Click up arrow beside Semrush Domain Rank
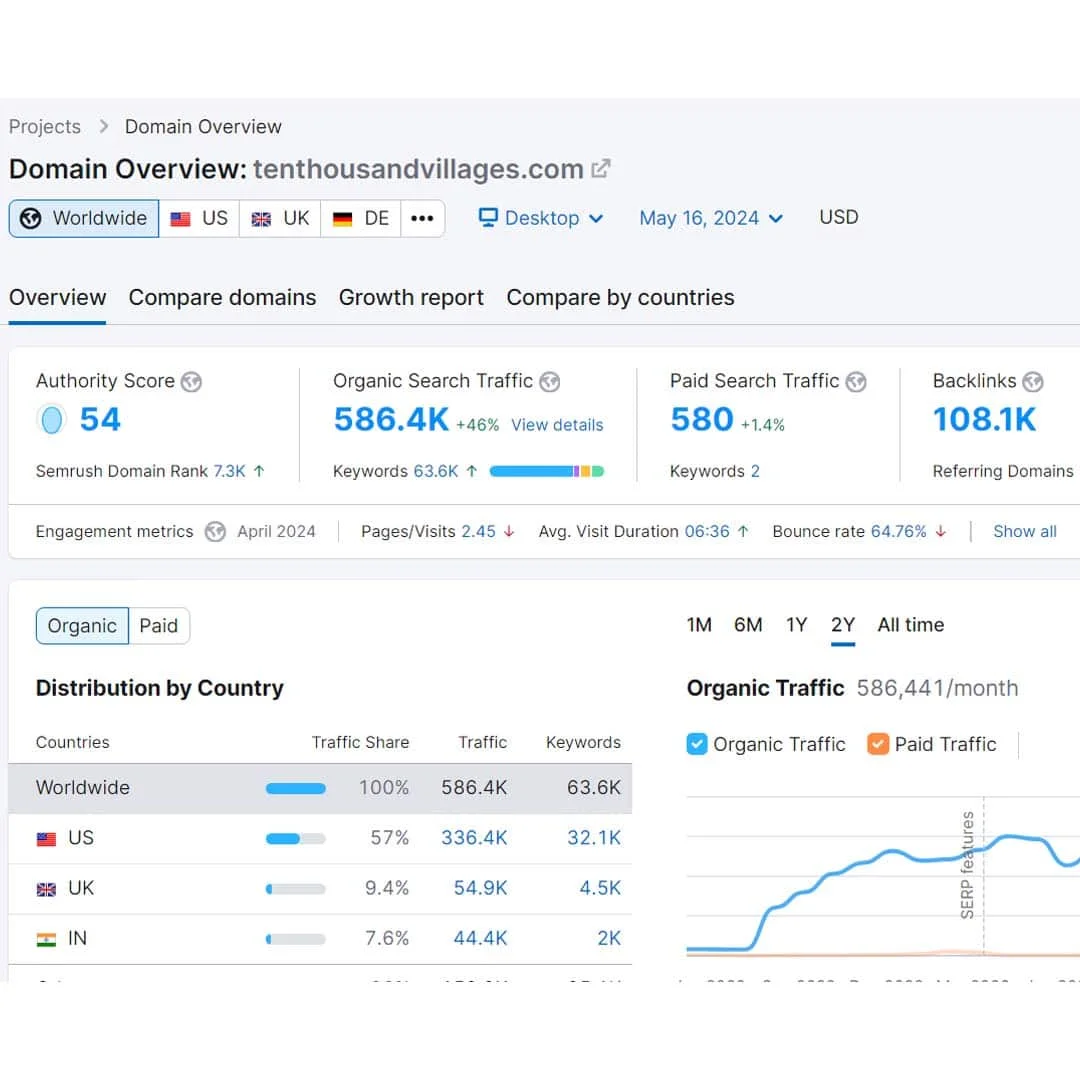The image size is (1080, 1080). pos(259,471)
